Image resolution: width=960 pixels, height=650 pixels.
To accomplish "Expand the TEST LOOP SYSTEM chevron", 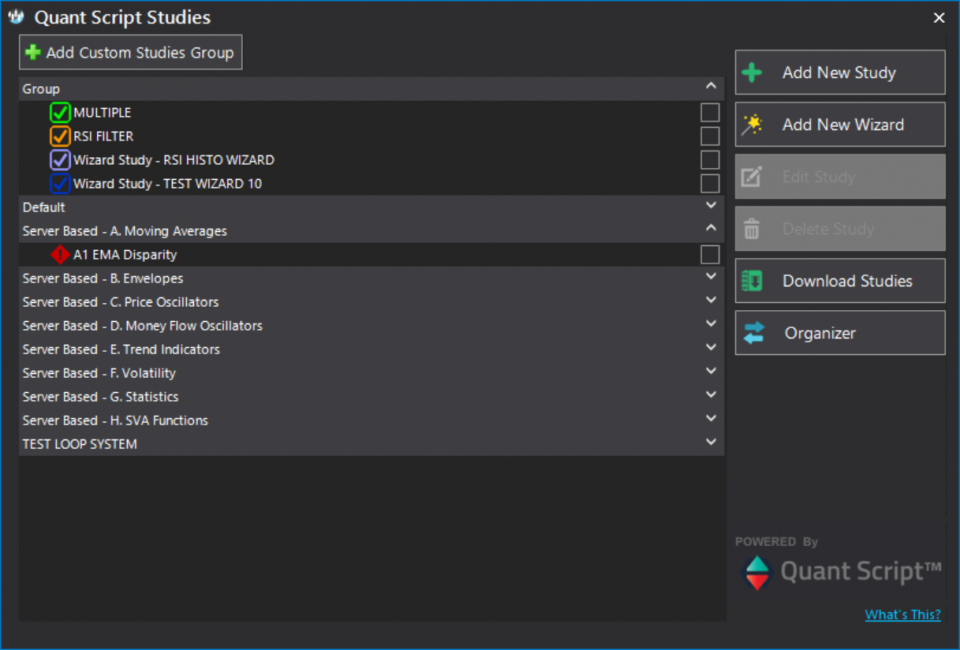I will tap(711, 442).
